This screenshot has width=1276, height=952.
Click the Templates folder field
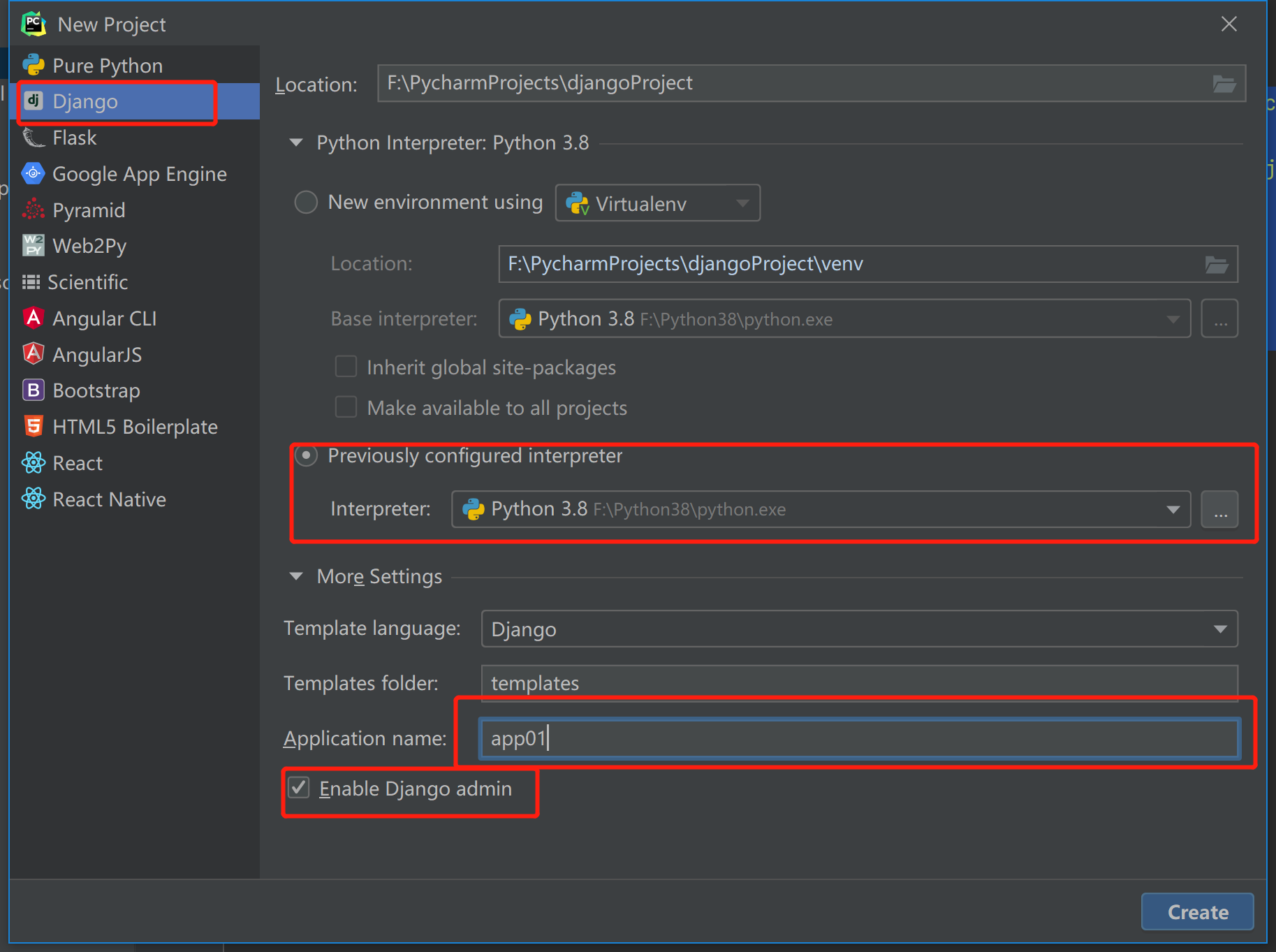[859, 683]
